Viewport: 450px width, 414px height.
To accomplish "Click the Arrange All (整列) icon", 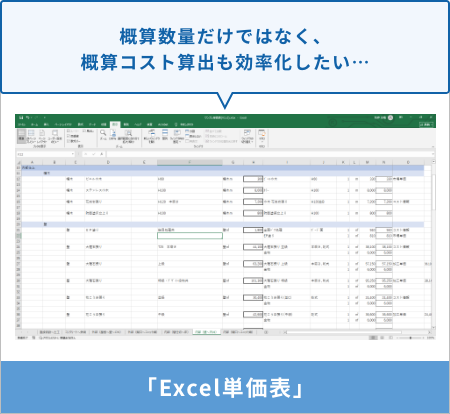I will click(165, 135).
